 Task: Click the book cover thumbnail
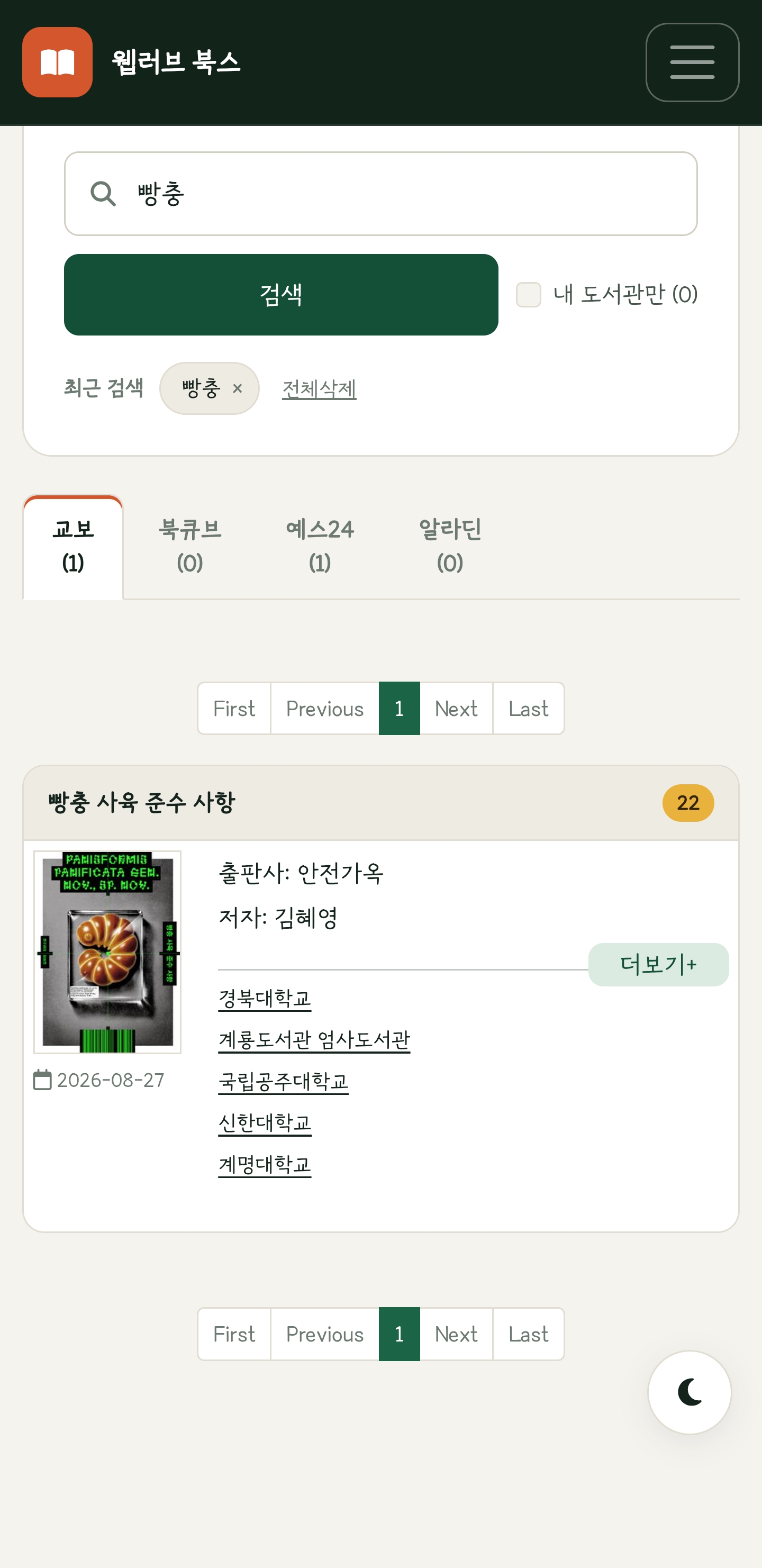[x=107, y=952]
